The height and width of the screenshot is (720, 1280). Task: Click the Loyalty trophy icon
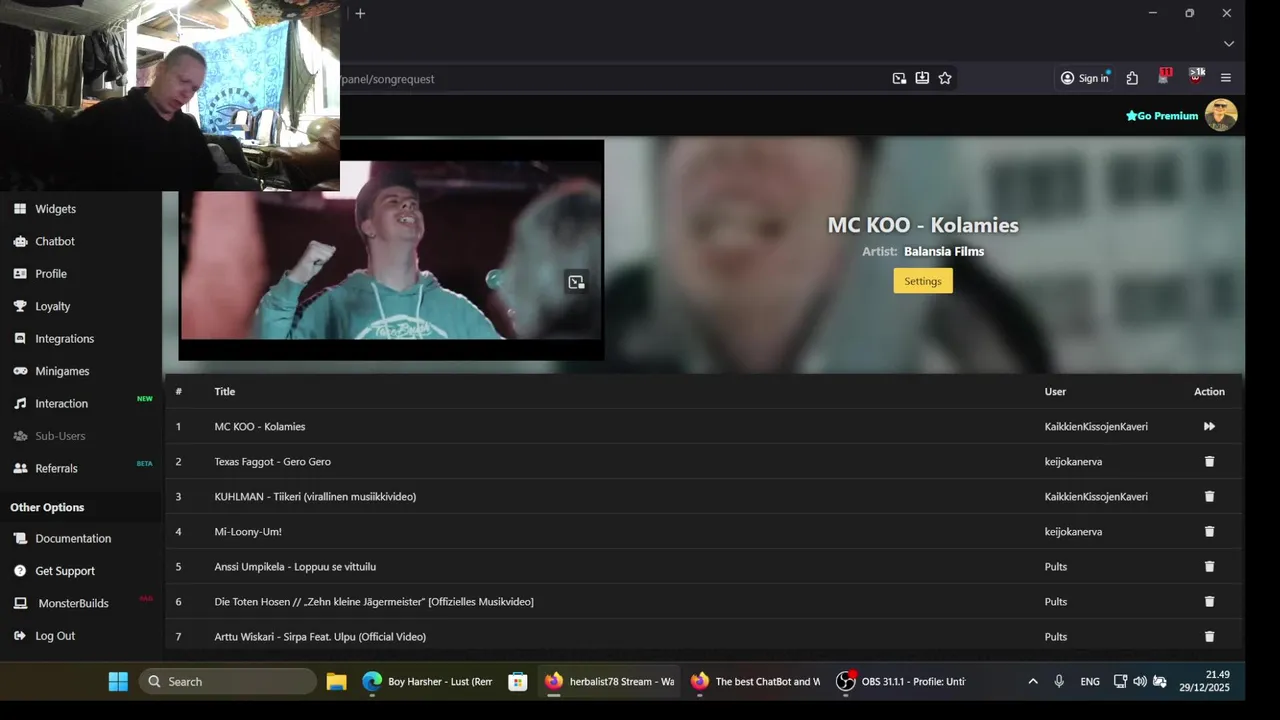(x=20, y=306)
